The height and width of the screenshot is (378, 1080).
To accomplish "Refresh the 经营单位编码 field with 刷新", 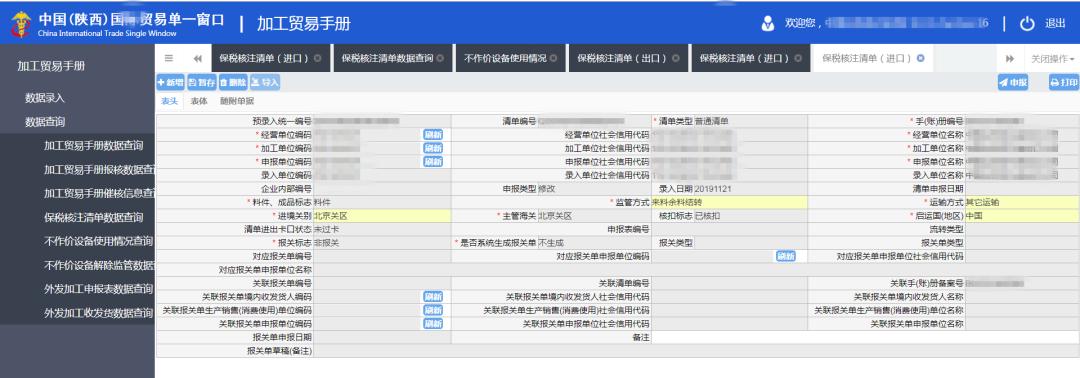I will click(433, 134).
